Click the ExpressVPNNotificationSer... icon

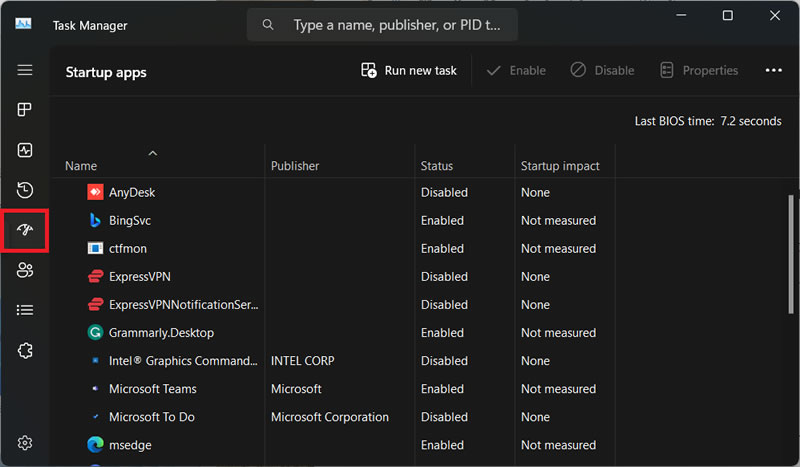(95, 305)
